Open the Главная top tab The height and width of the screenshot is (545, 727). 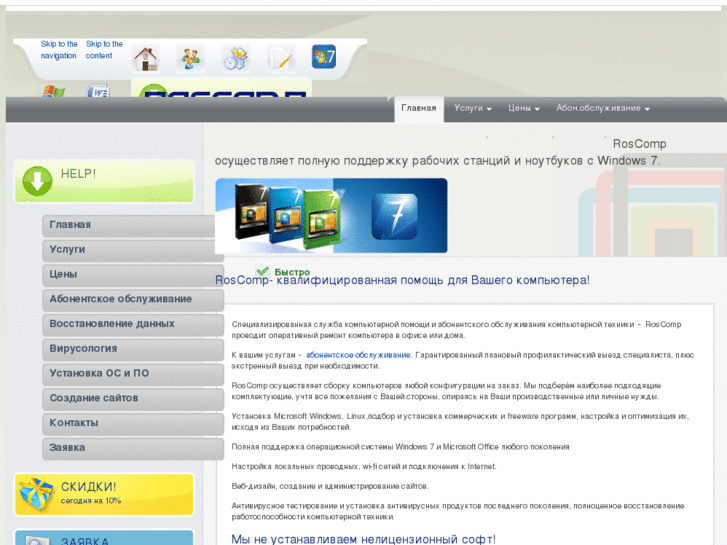click(419, 108)
